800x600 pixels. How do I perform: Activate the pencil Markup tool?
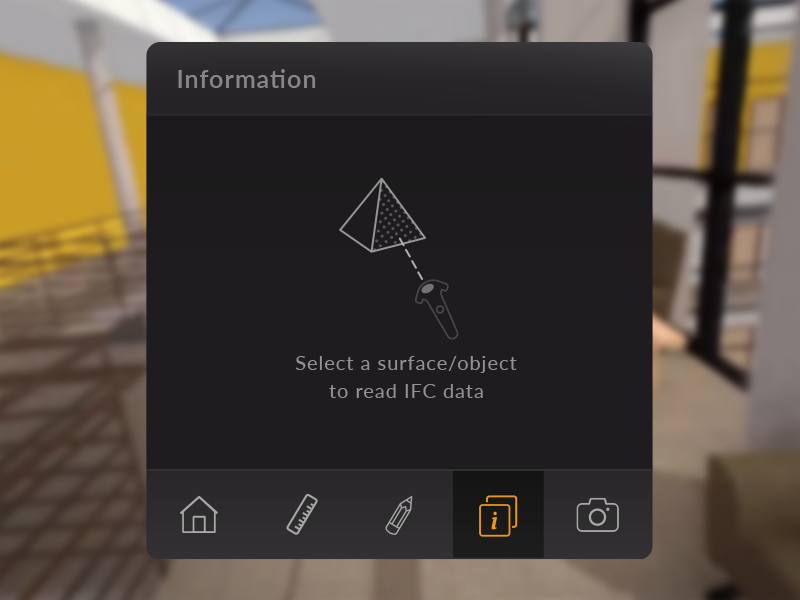399,515
